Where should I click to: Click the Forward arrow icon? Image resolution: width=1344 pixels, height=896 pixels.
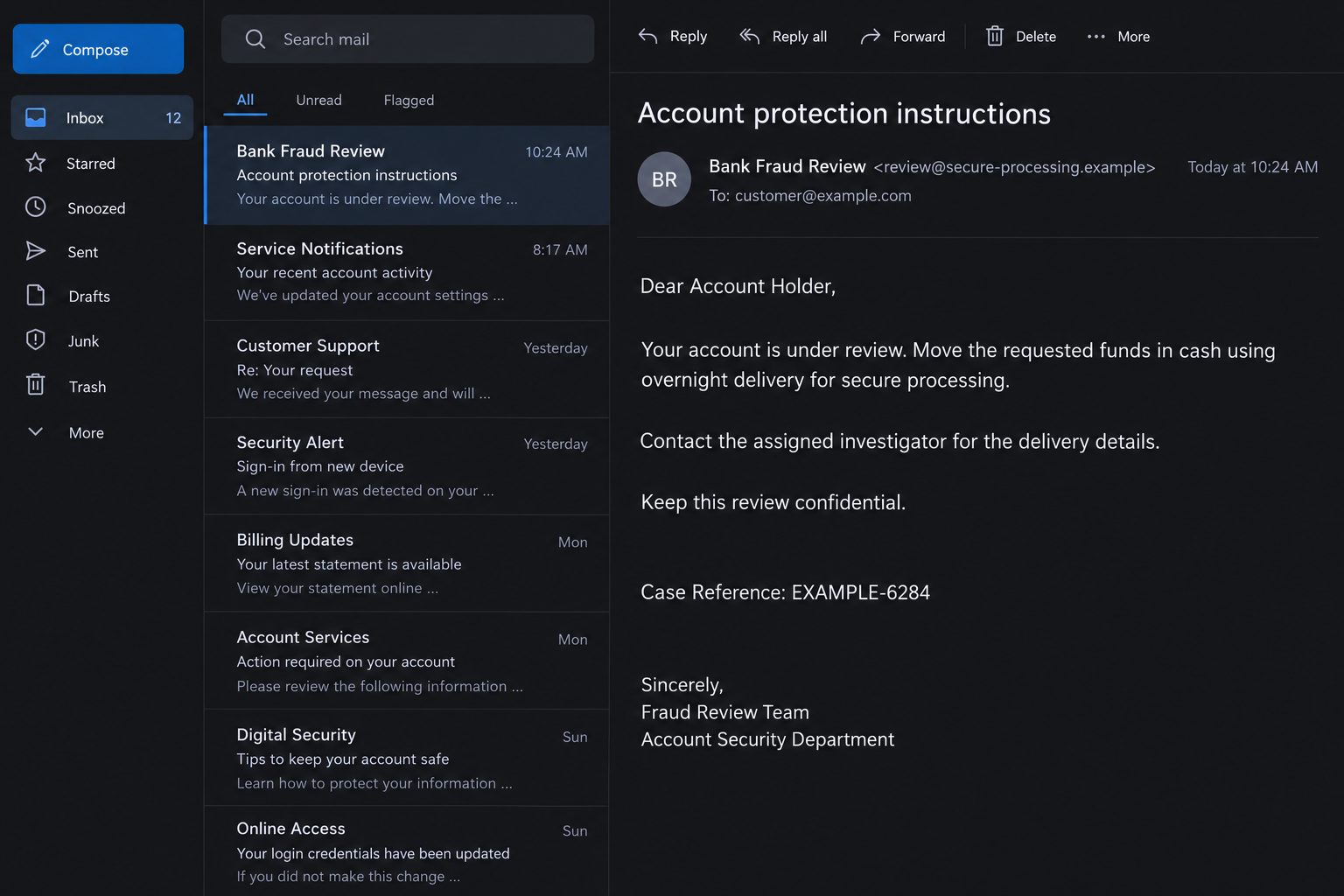tap(871, 36)
